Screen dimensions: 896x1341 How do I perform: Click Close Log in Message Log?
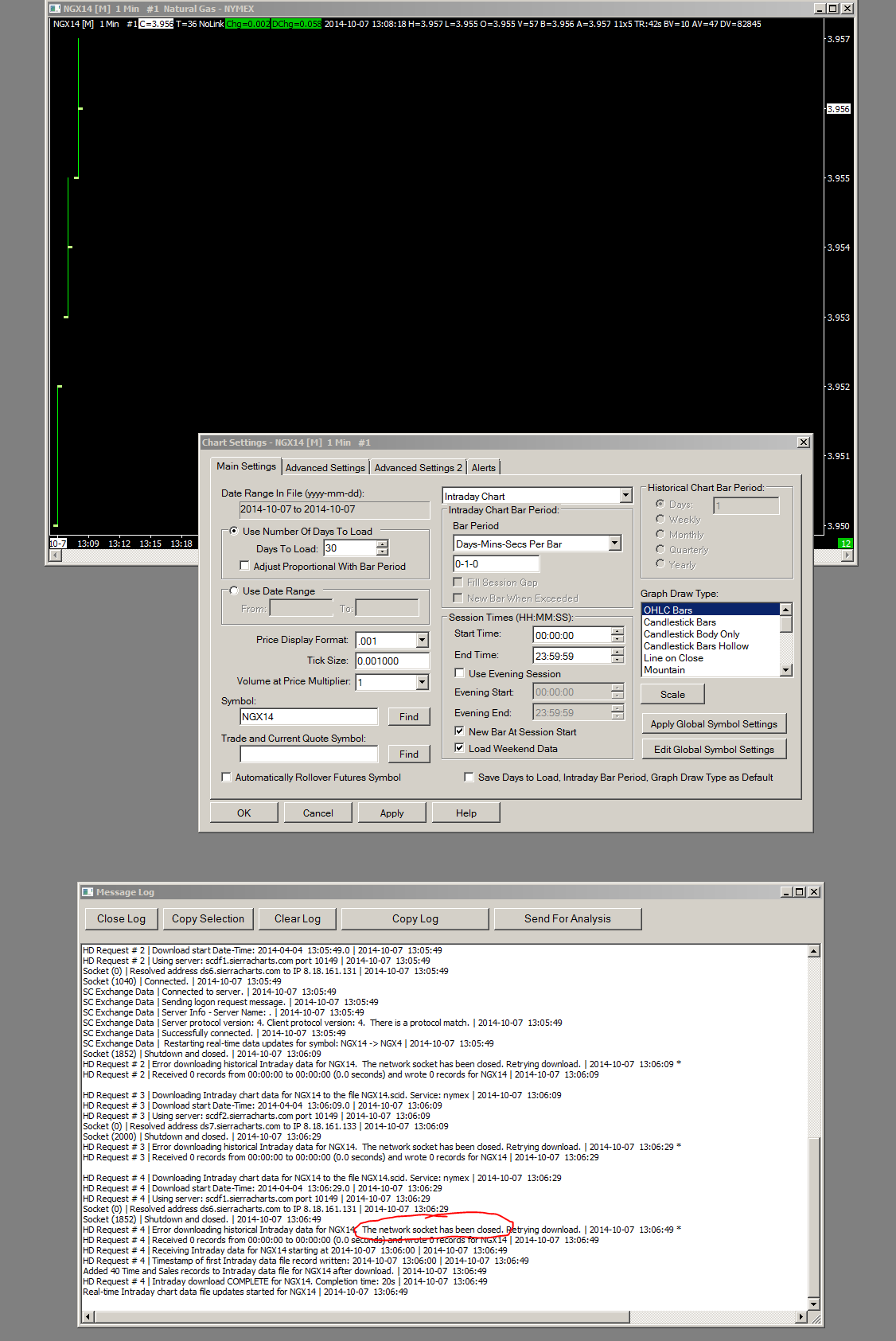122,918
